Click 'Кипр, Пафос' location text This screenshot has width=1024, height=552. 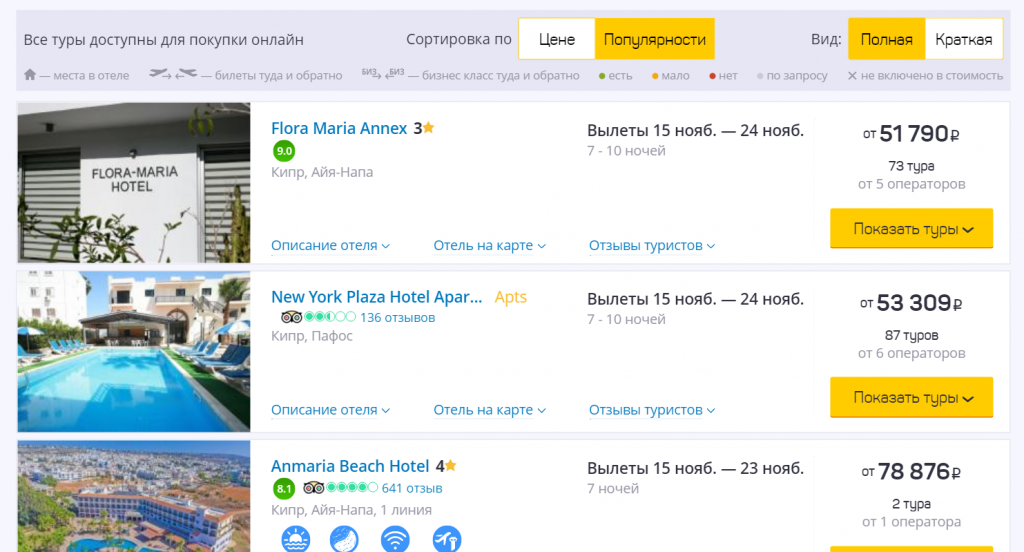coord(312,336)
